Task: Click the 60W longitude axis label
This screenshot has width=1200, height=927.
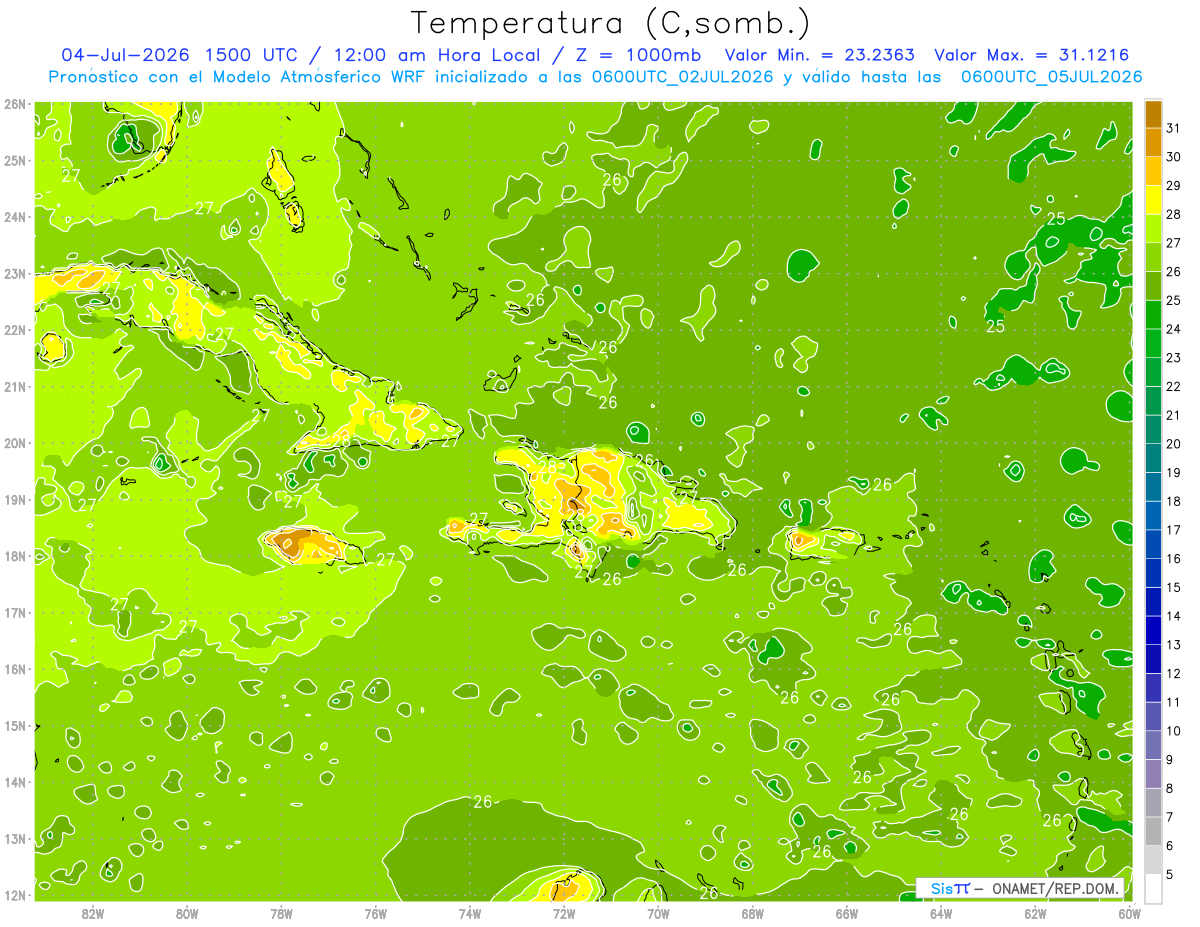Action: 1130,914
